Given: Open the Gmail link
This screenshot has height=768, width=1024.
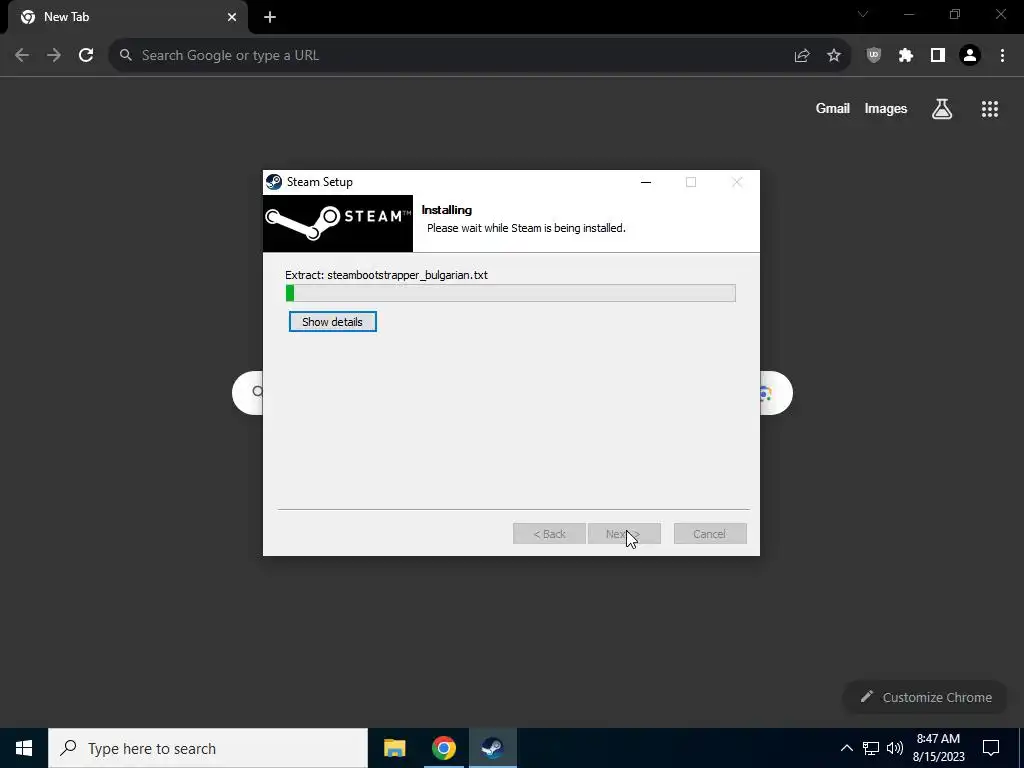Looking at the screenshot, I should pos(833,108).
